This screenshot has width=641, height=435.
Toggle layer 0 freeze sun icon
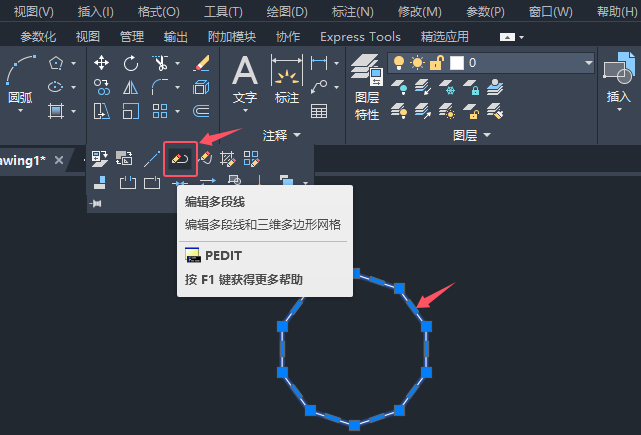pyautogui.click(x=417, y=63)
